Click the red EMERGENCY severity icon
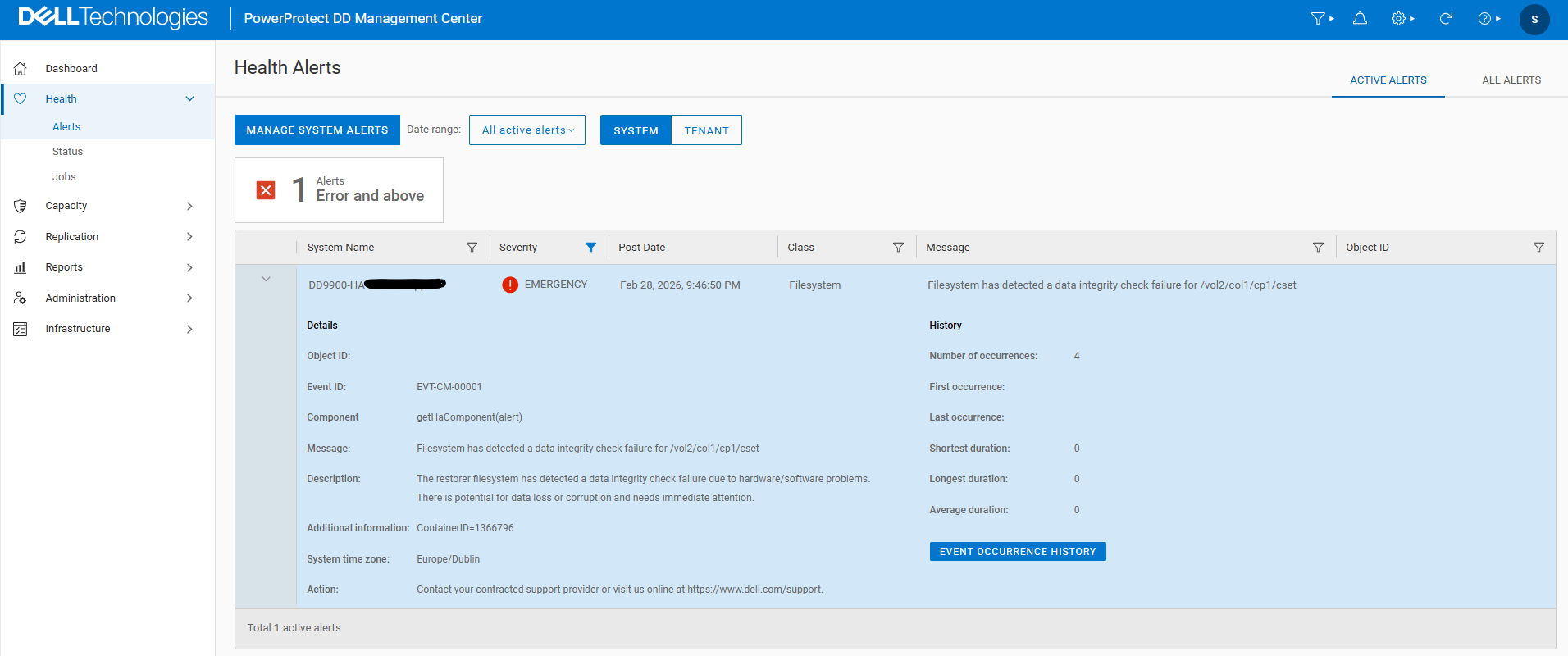Screen dimensions: 1568x656 [510, 285]
